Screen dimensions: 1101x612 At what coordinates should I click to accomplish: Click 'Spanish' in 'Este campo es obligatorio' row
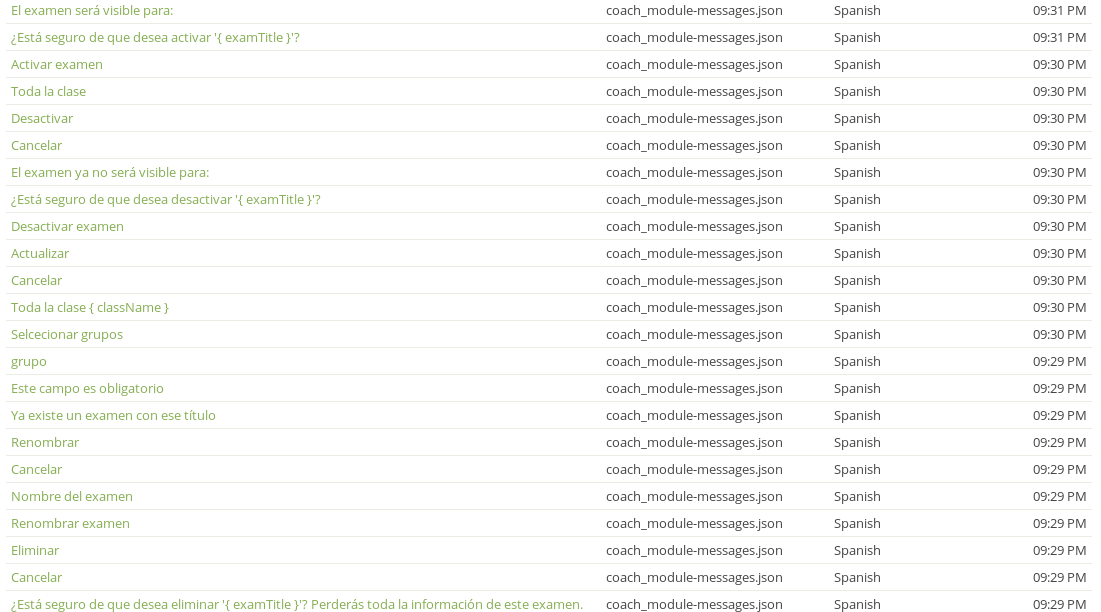point(857,389)
